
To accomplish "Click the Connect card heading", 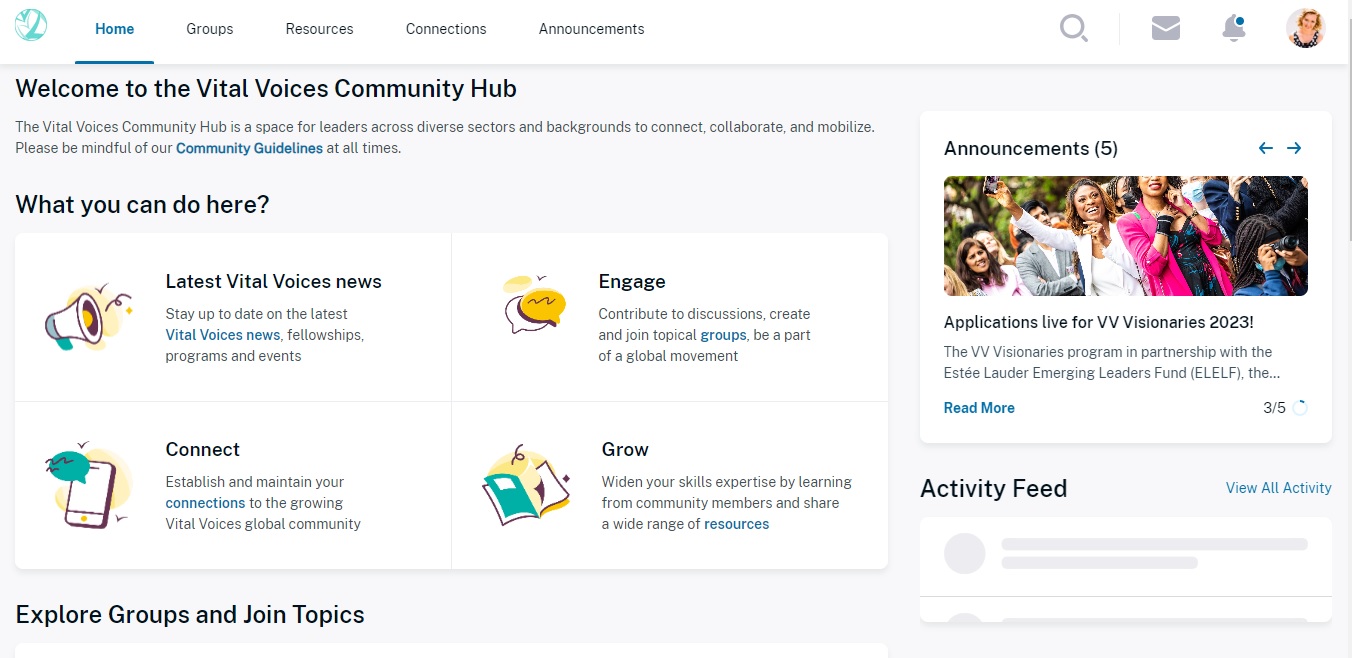I will 203,450.
